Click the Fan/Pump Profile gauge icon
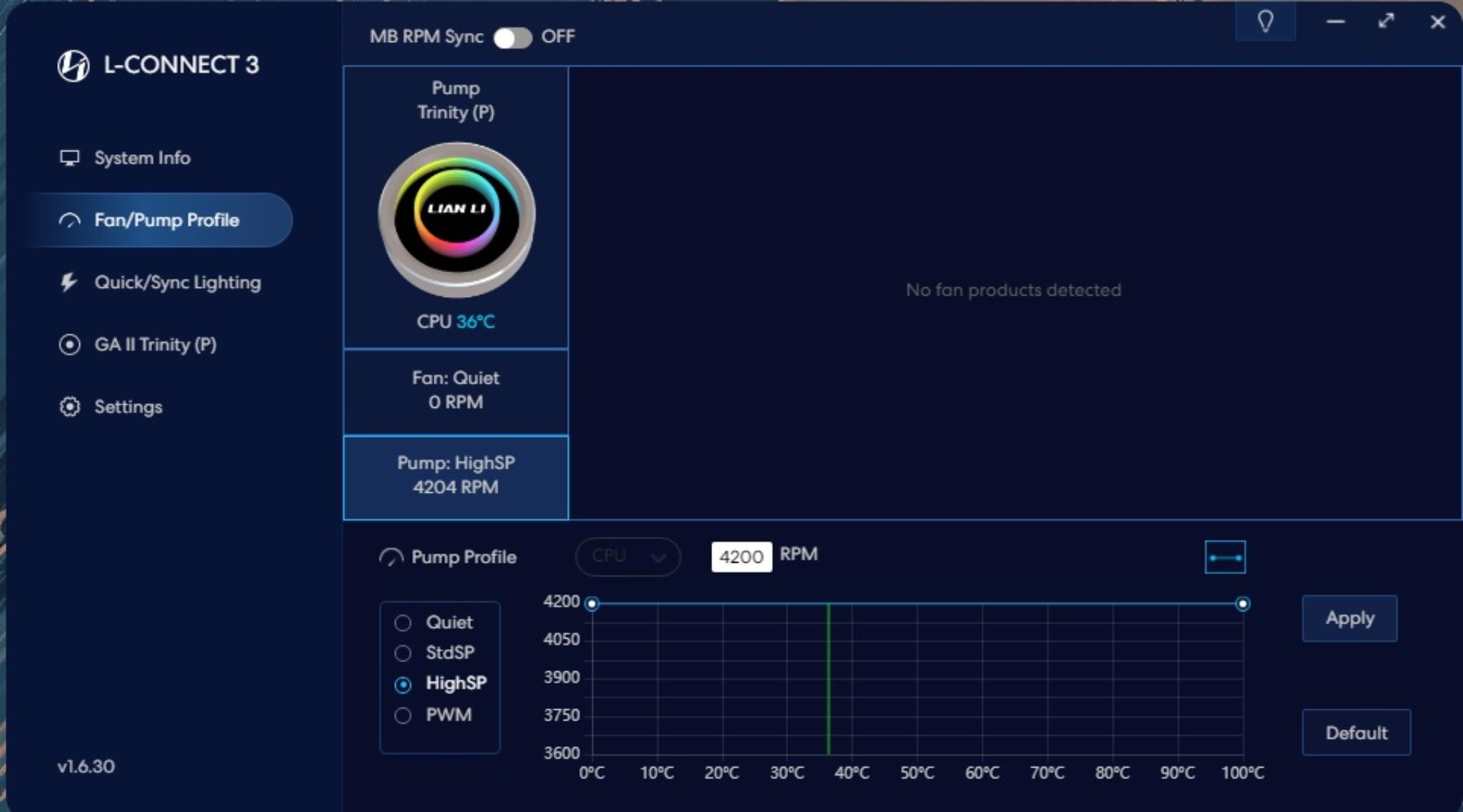 (x=69, y=220)
